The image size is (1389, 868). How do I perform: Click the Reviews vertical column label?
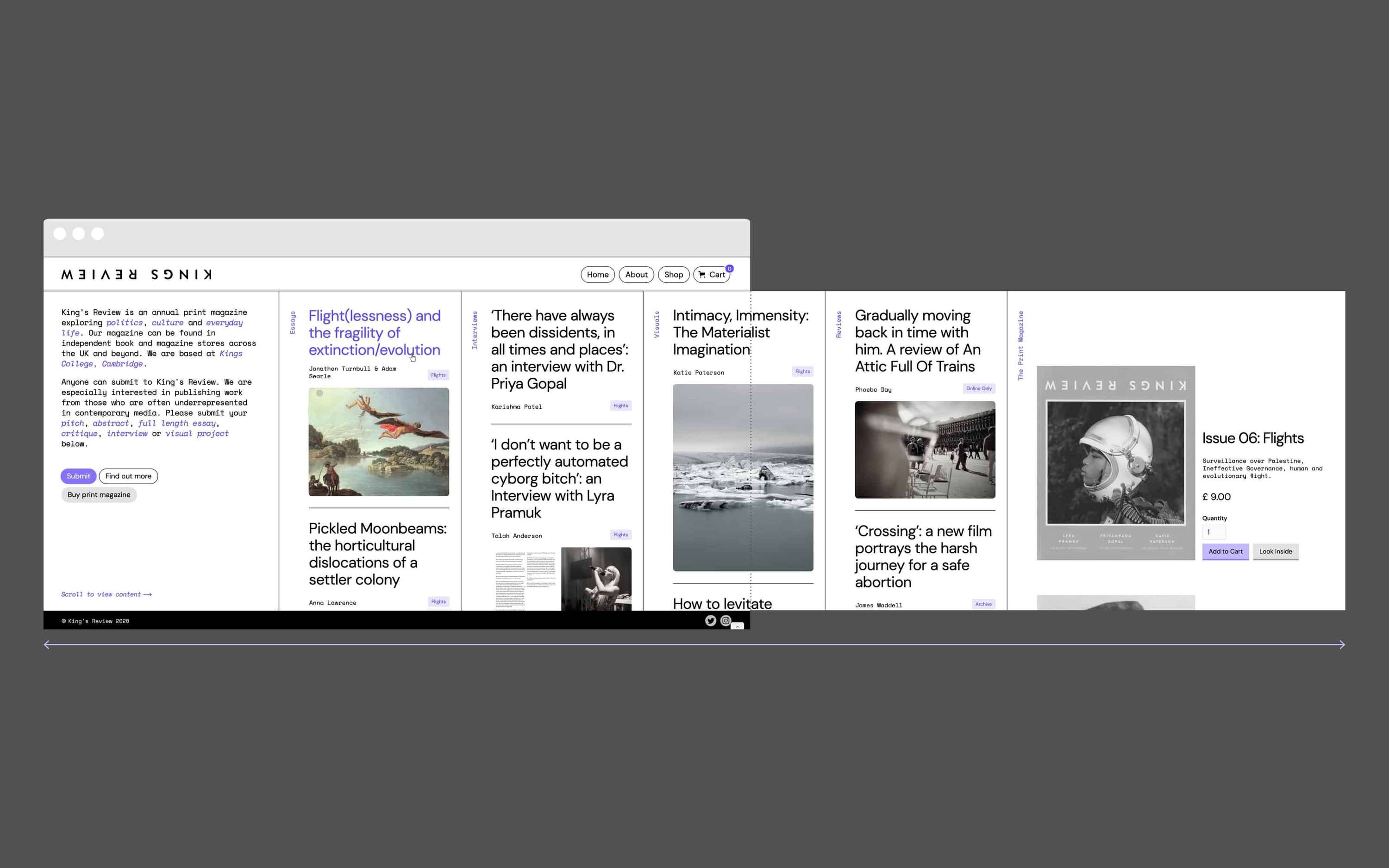[838, 325]
